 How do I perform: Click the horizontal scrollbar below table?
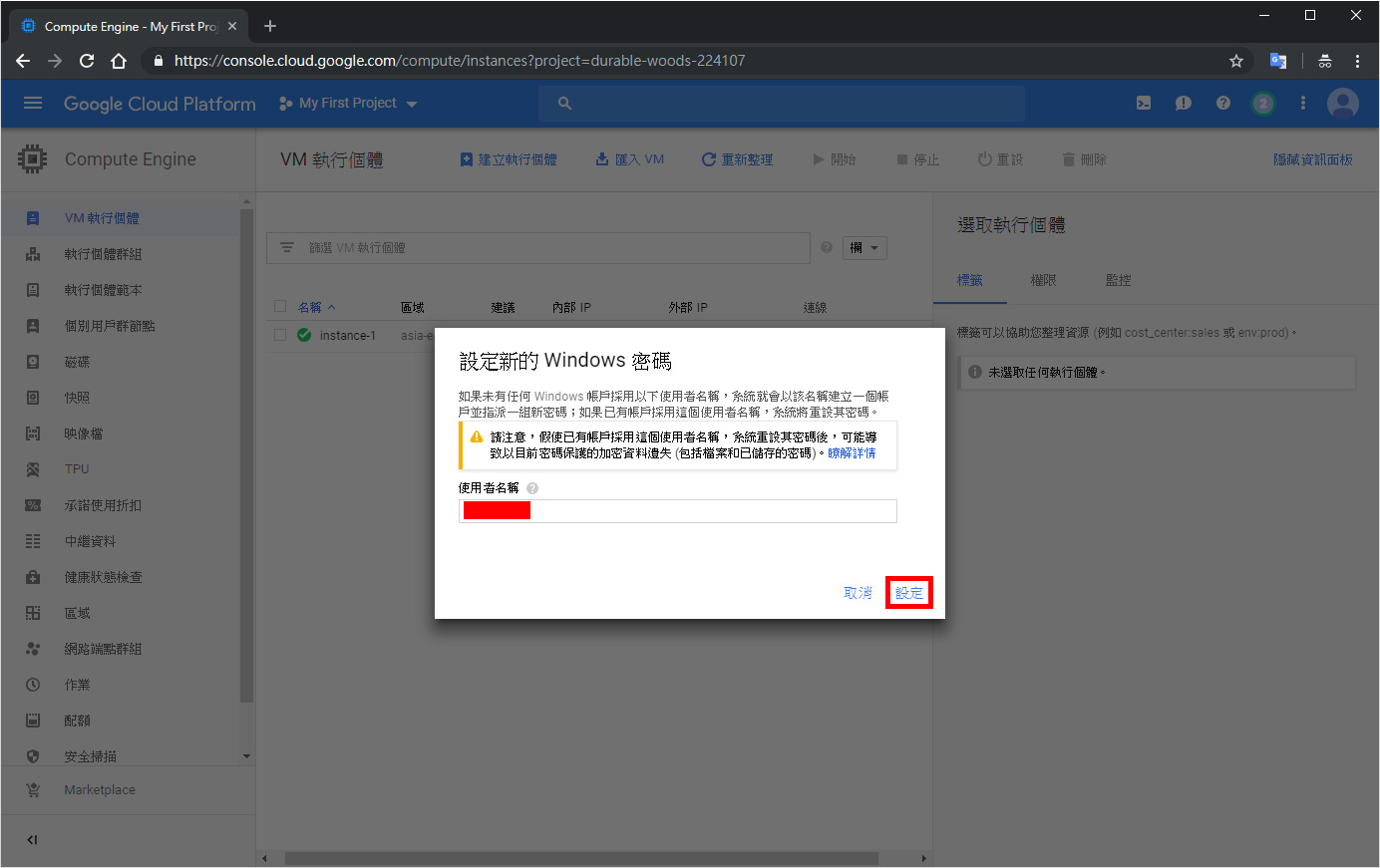pos(581,858)
